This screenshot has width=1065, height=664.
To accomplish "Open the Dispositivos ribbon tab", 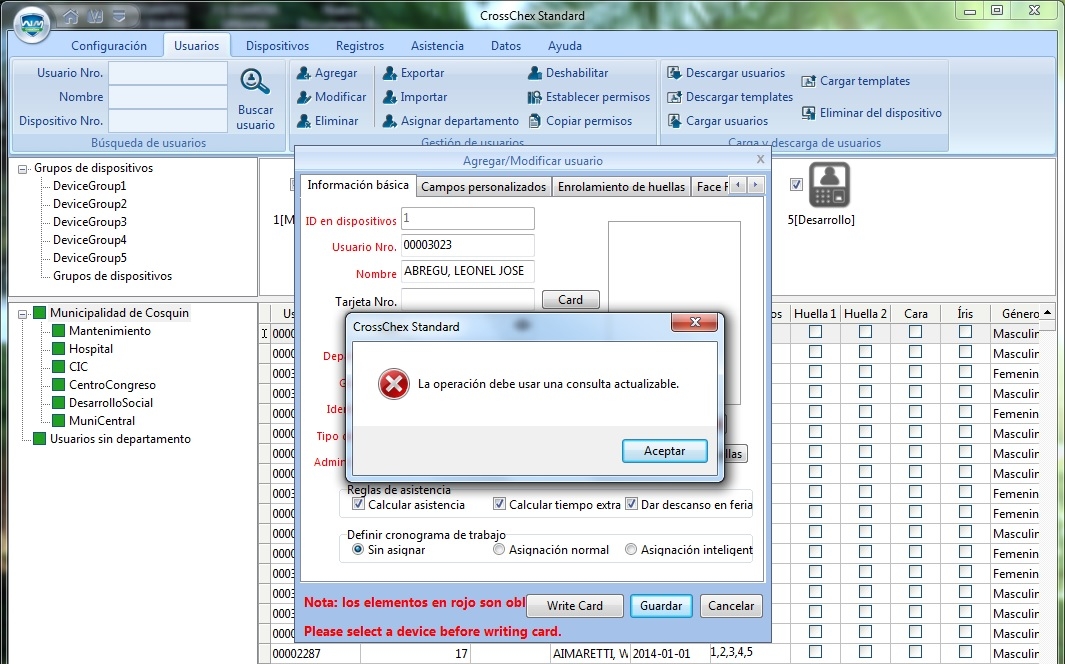I will (277, 45).
